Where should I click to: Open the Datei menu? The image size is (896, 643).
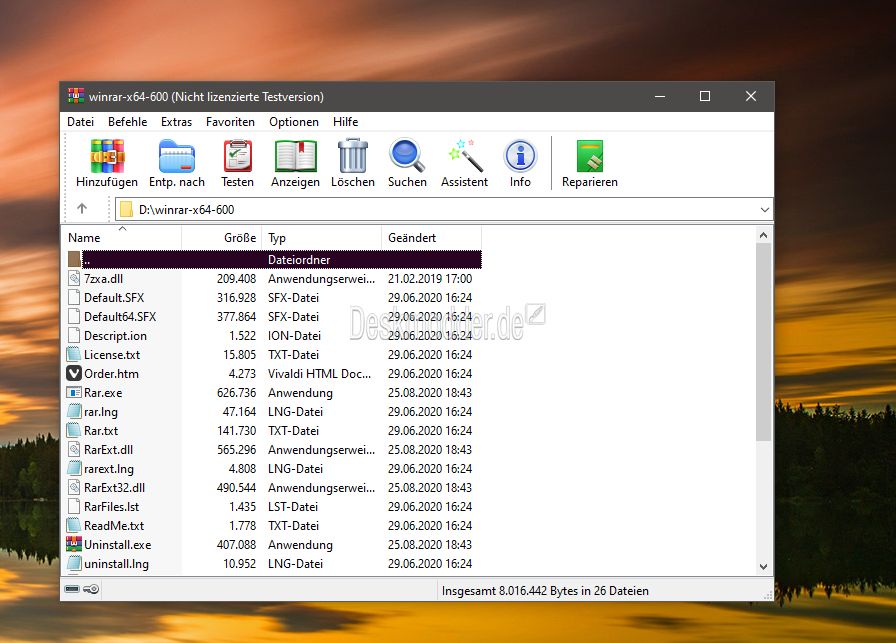click(x=81, y=122)
